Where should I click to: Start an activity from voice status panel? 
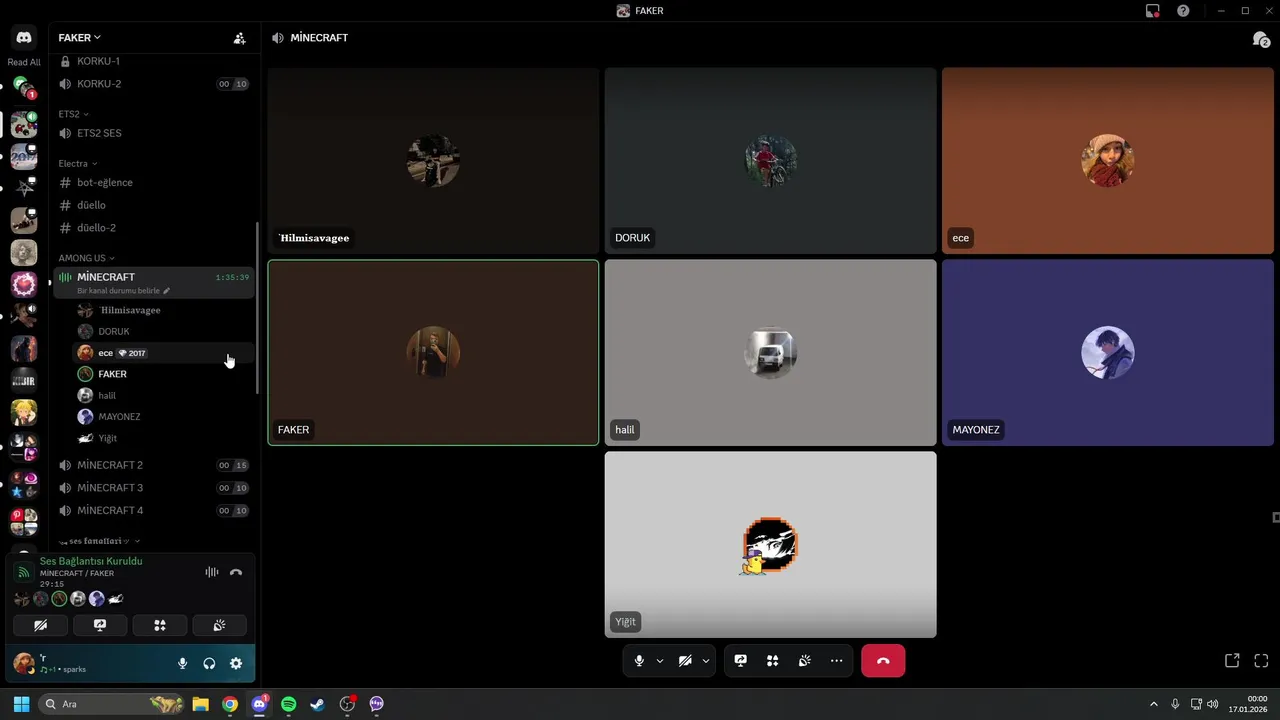159,625
